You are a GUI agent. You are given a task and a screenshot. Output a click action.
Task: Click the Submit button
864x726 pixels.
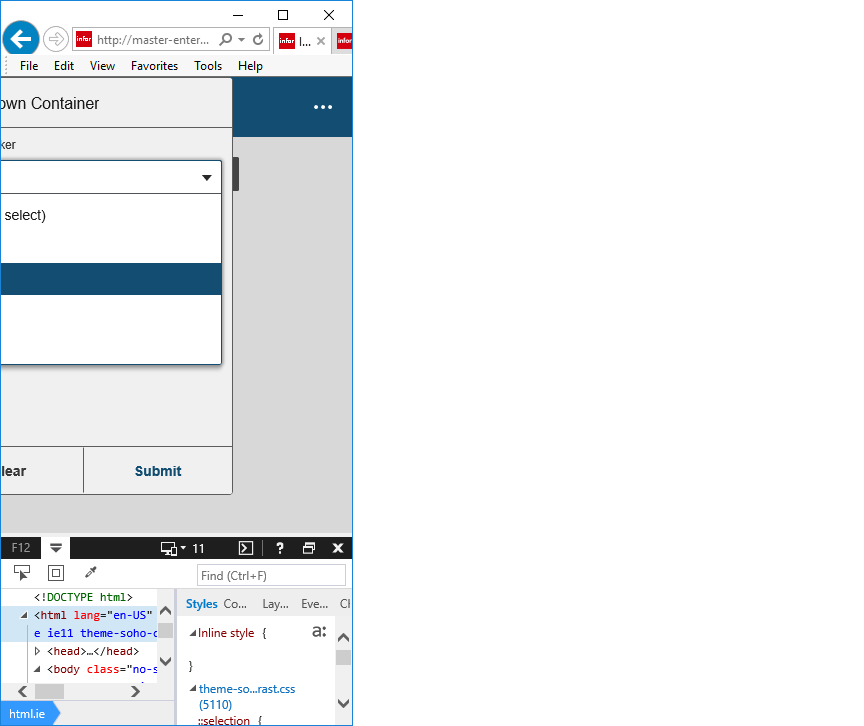[157, 470]
